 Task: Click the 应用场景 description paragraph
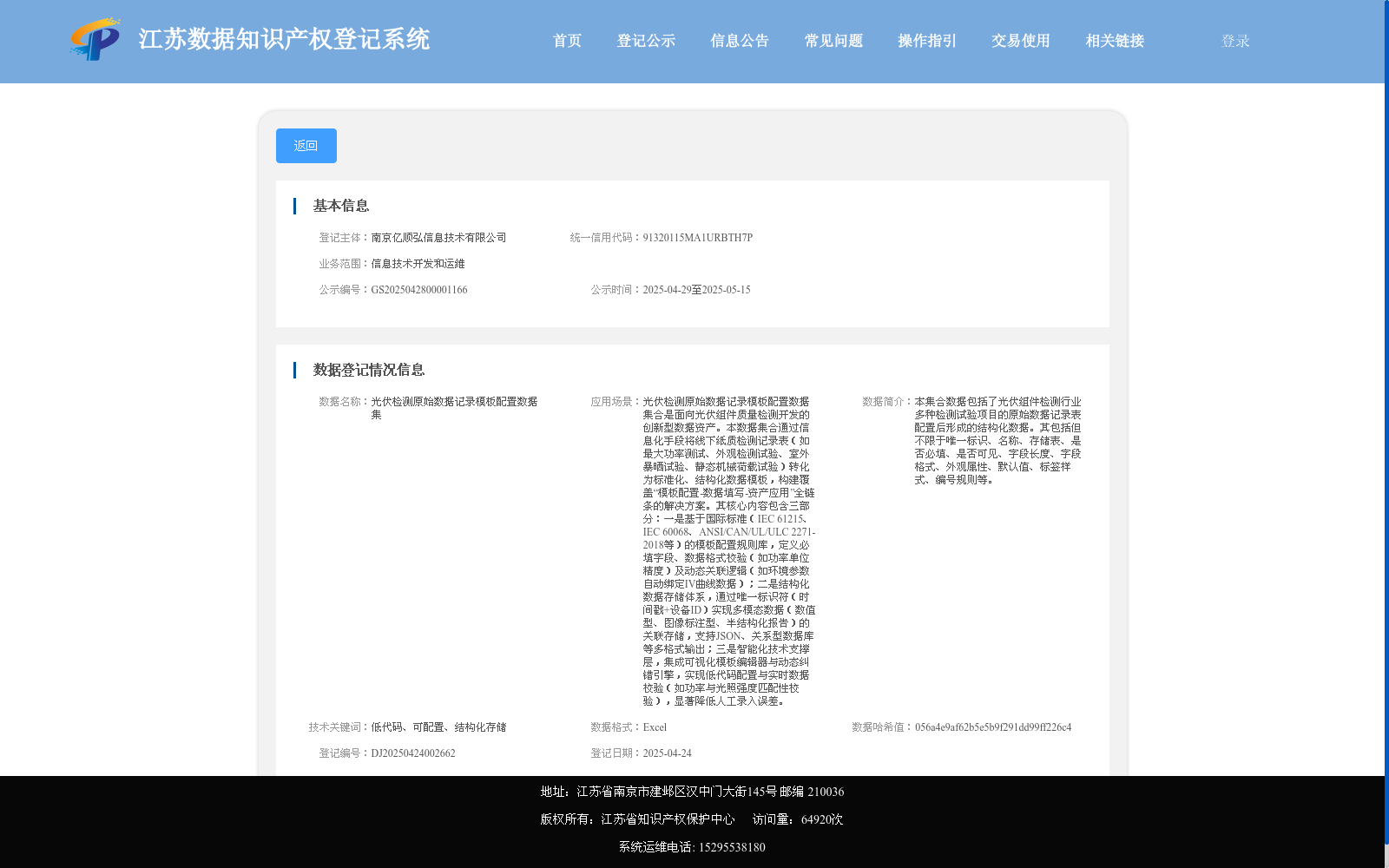728,551
